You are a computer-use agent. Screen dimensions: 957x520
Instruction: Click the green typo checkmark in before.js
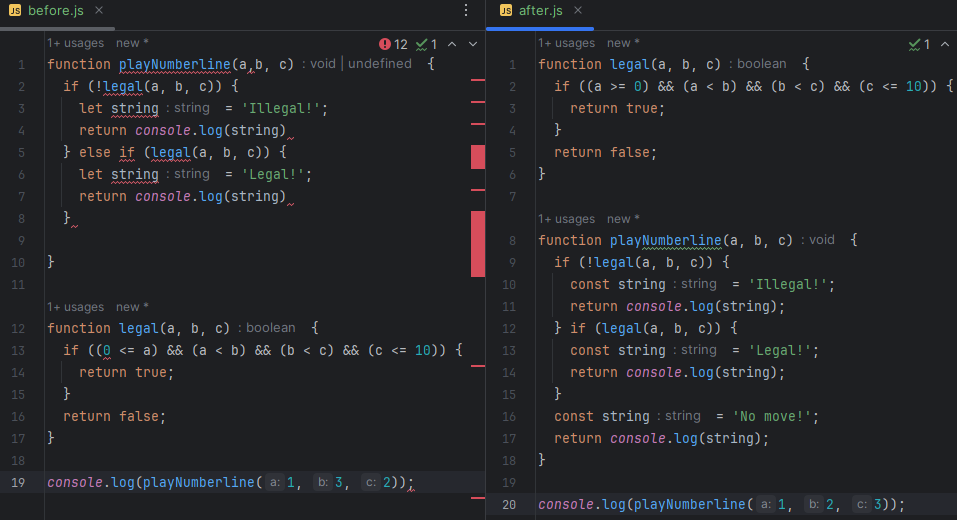click(x=422, y=44)
